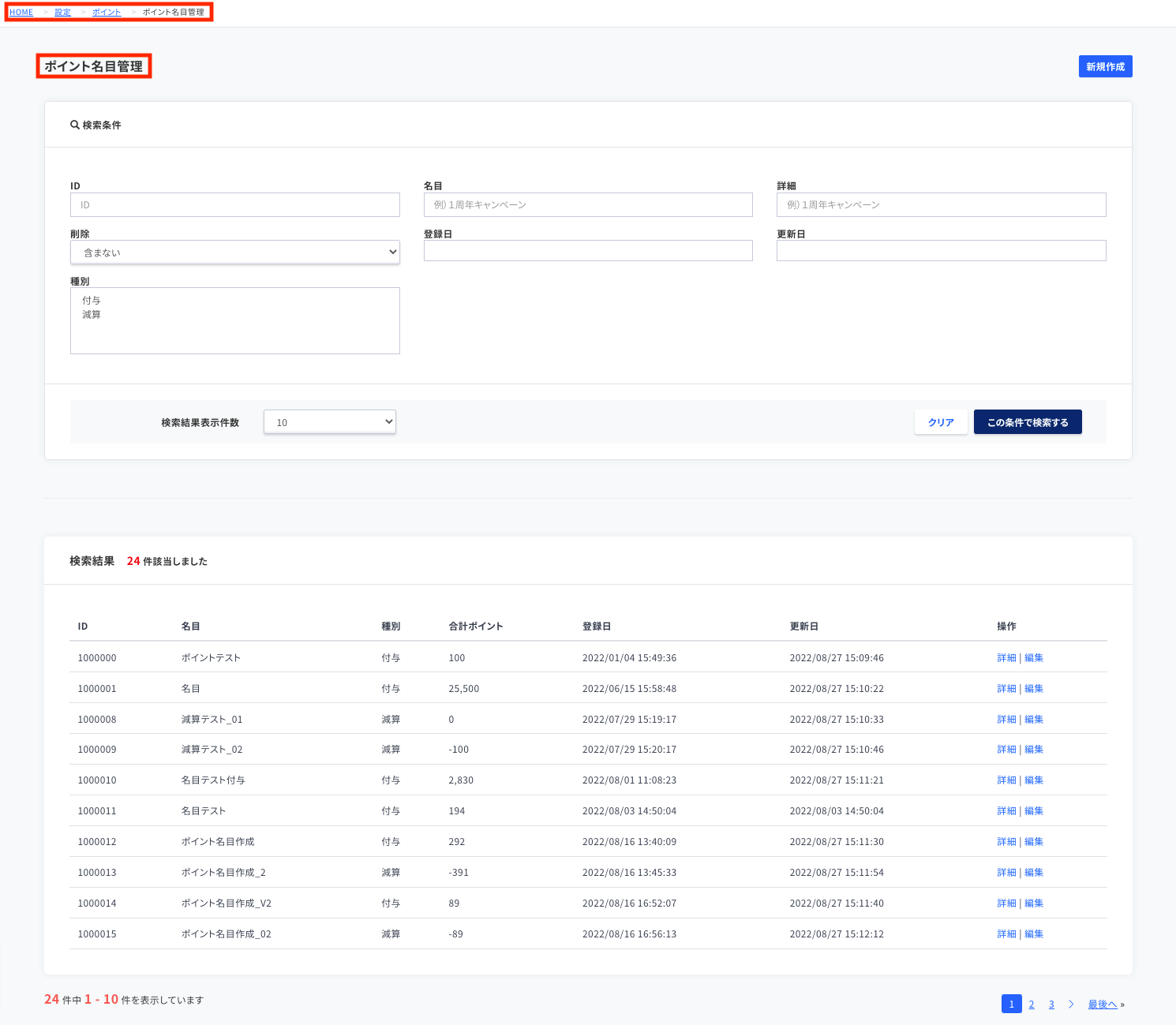This screenshot has width=1176, height=1025.
Task: Go to page 2 of results
Action: pos(1032,1004)
